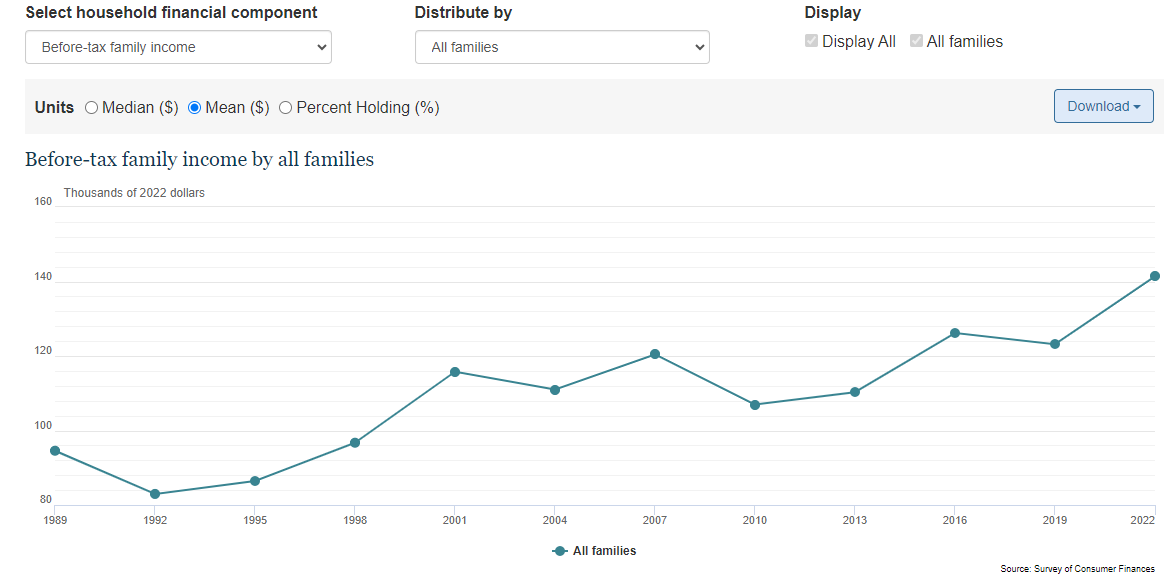This screenshot has height=576, width=1164.
Task: Select the 2016 data point marker
Action: pyautogui.click(x=955, y=333)
